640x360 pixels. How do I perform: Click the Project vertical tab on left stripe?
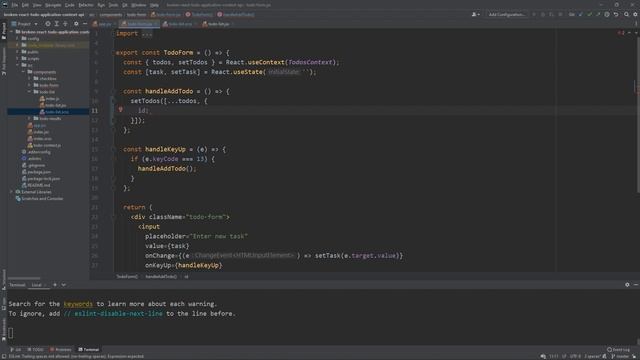tap(4, 31)
